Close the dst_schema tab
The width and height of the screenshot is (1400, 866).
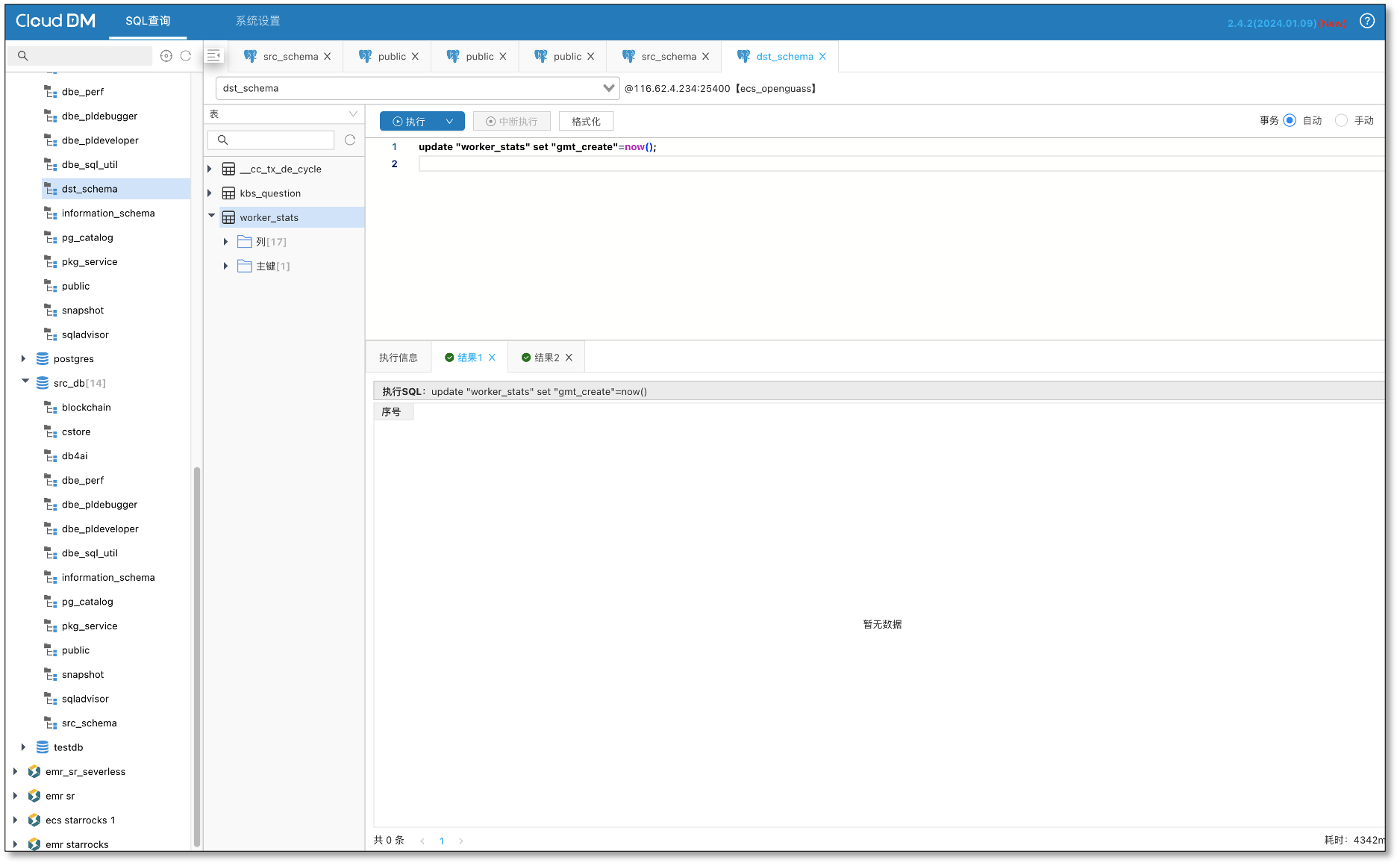point(822,57)
